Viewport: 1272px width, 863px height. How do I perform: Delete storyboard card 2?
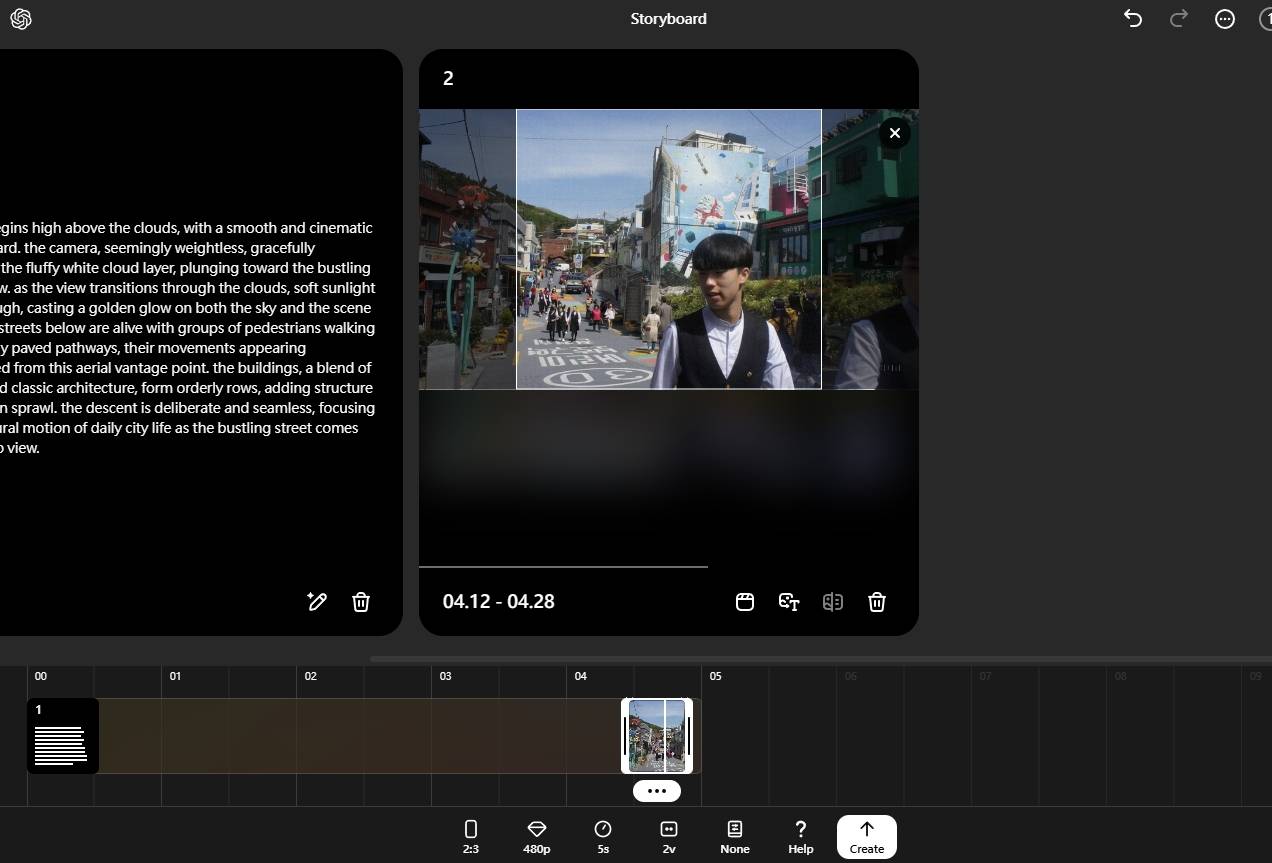coord(877,601)
